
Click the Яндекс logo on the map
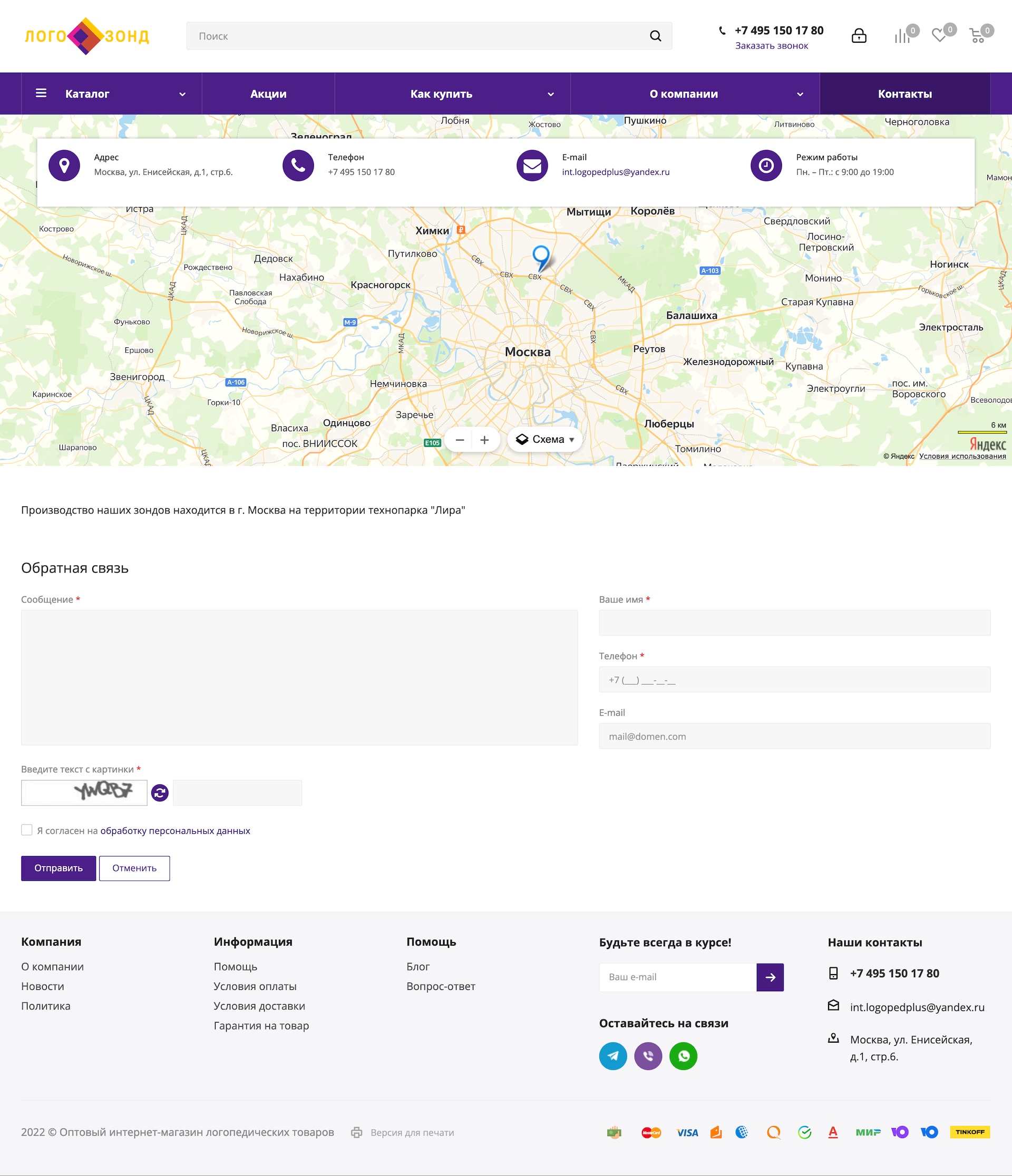click(988, 444)
